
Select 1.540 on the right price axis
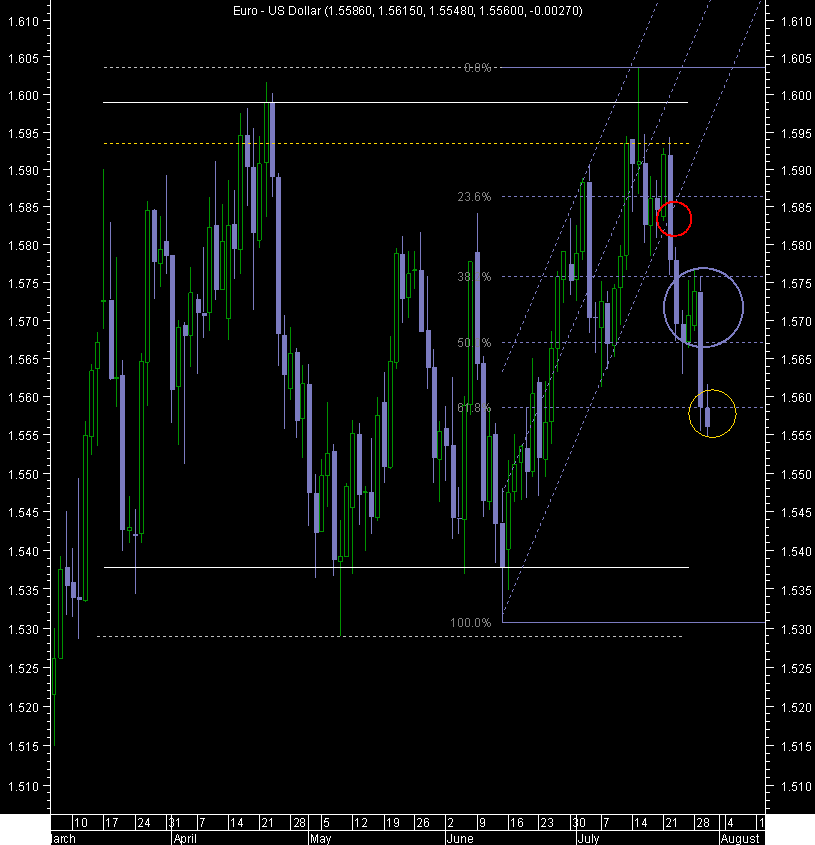coord(796,552)
